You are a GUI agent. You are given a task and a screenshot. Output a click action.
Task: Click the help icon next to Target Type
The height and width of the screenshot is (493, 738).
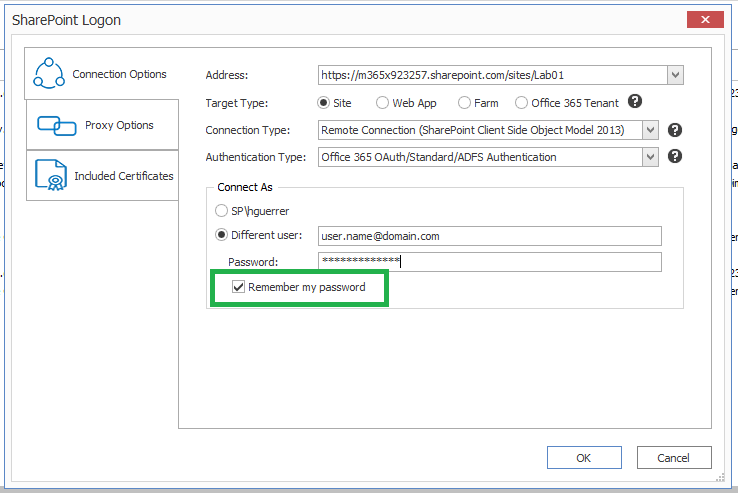pos(635,101)
